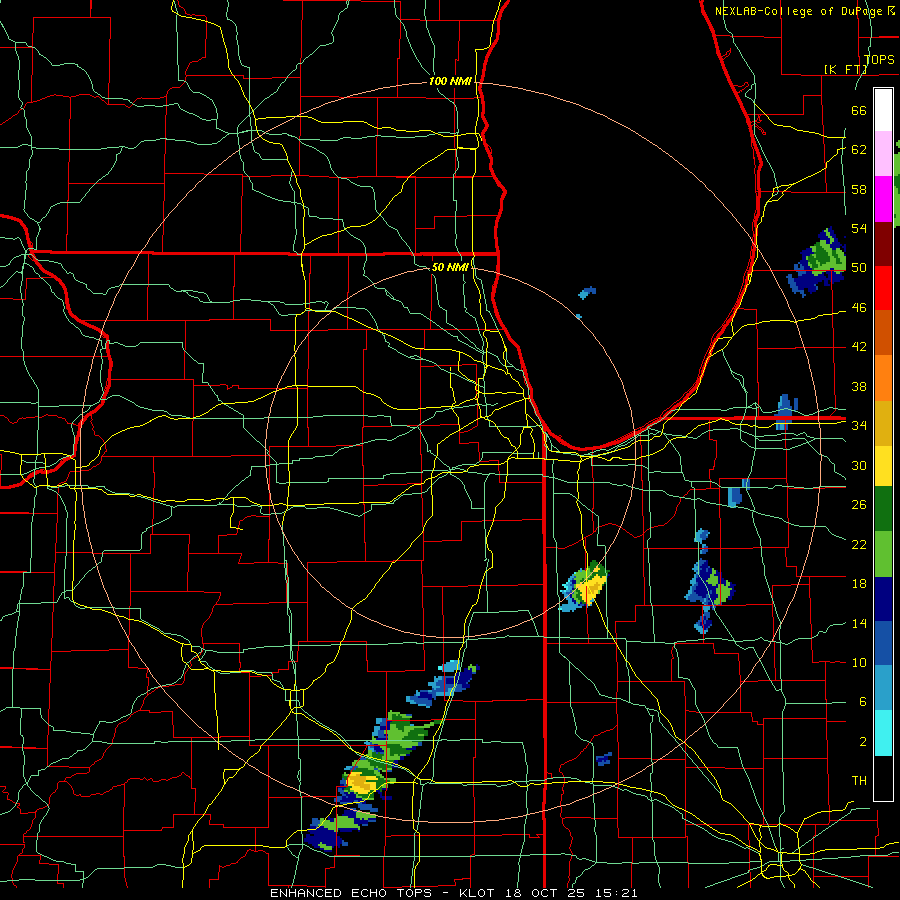Click the light green legend swatch

tap(883, 554)
